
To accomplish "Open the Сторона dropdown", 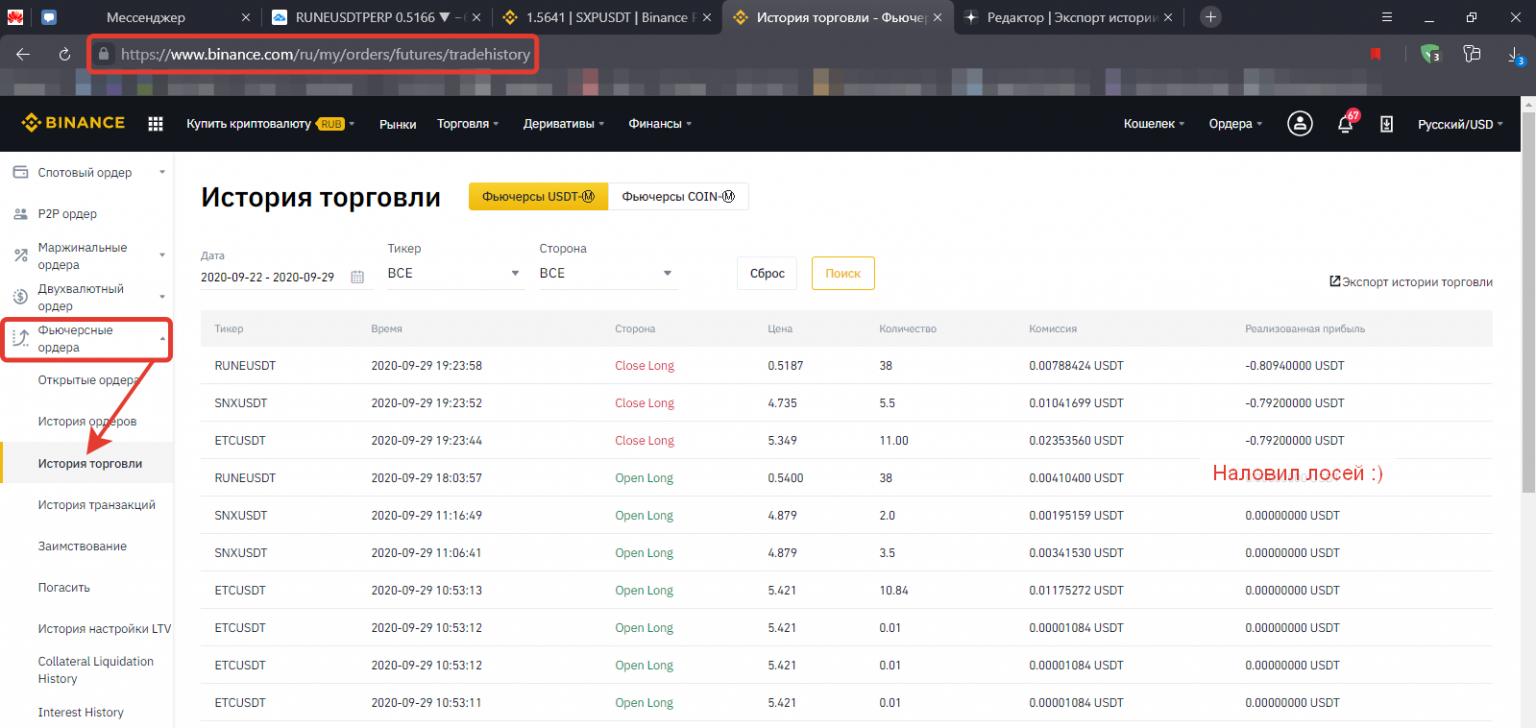I will (x=608, y=273).
